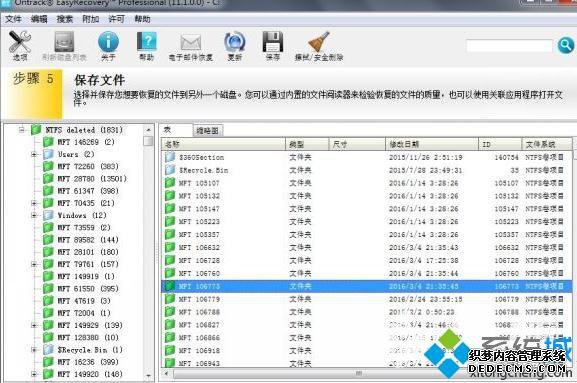Expand the $Recycle.Bin tree node
This screenshot has width=577, height=383.
34,350
